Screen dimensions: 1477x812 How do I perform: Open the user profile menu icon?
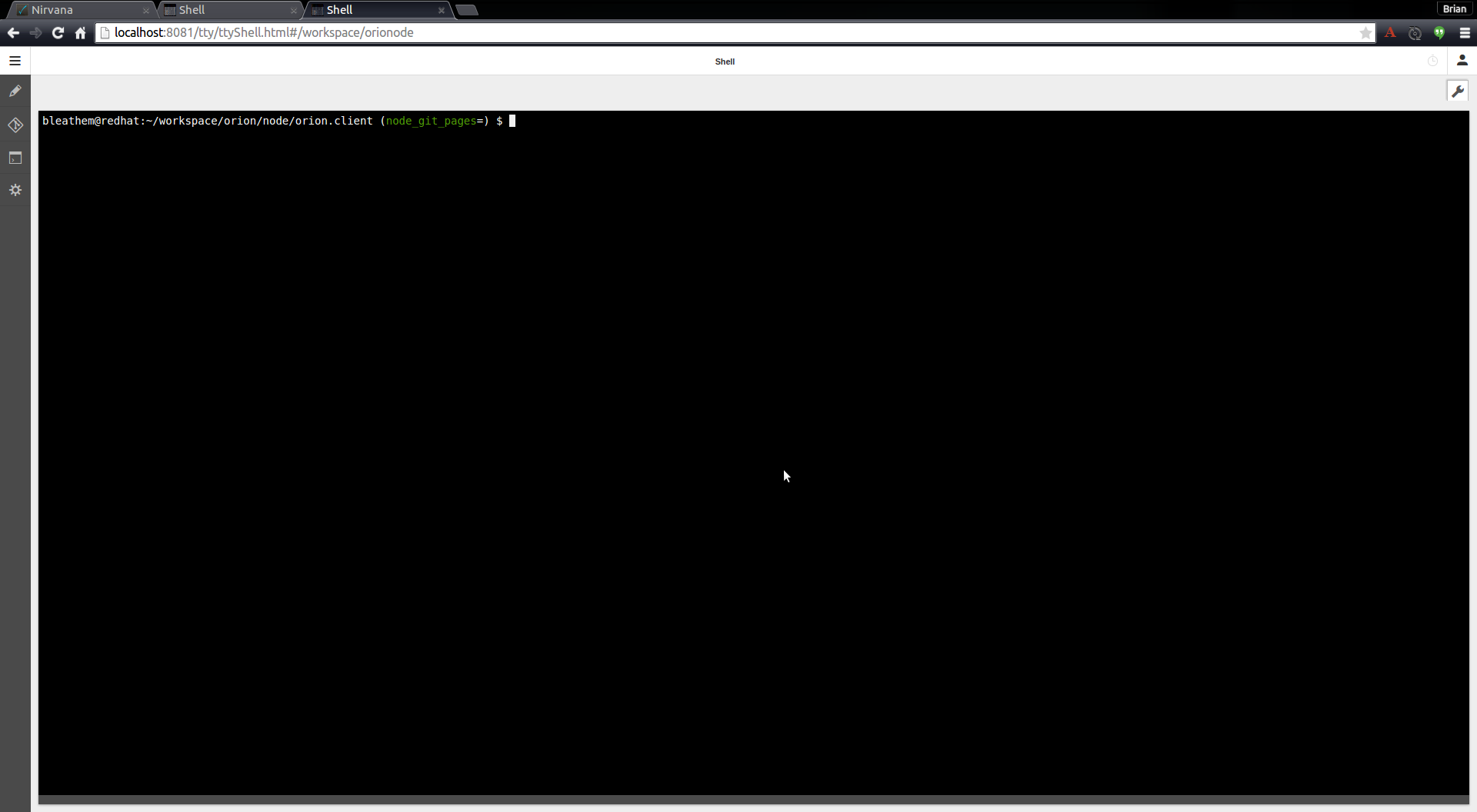[x=1462, y=60]
